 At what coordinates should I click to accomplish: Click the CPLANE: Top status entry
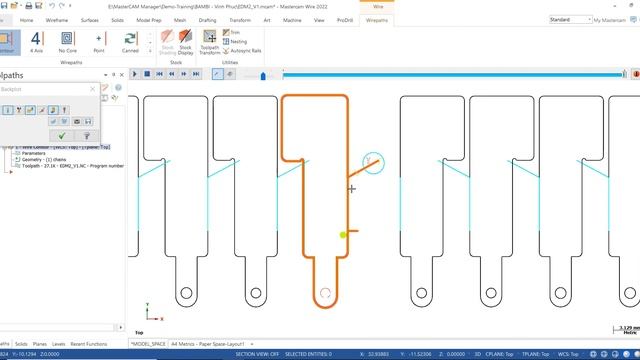click(x=499, y=354)
